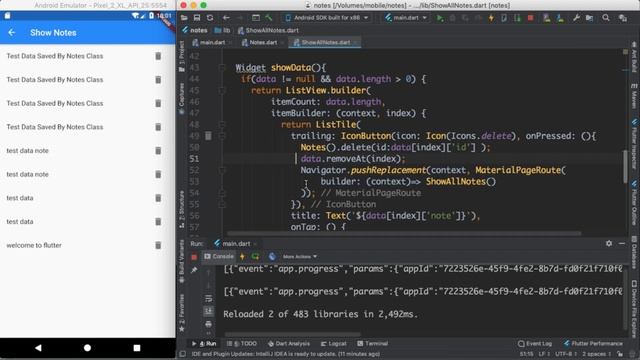640x360 pixels.
Task: Open the 'welcome to flutter' note
Action: [x=34, y=245]
